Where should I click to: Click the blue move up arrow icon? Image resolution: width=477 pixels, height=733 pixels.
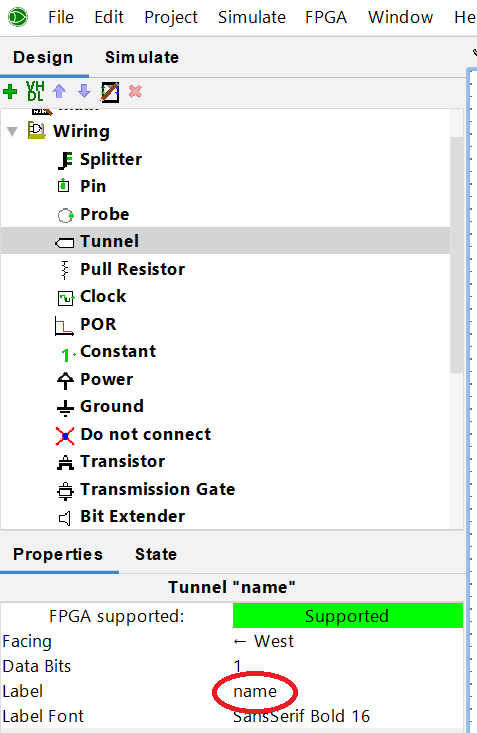point(59,91)
